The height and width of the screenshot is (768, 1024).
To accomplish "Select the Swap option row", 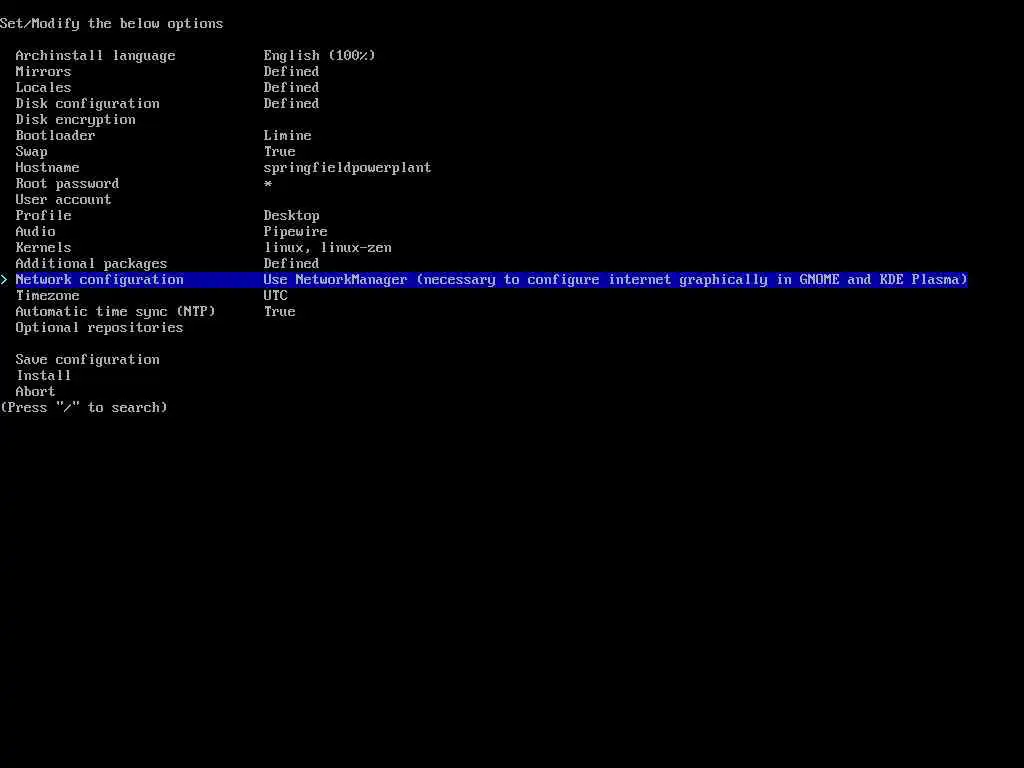I will click(31, 152).
